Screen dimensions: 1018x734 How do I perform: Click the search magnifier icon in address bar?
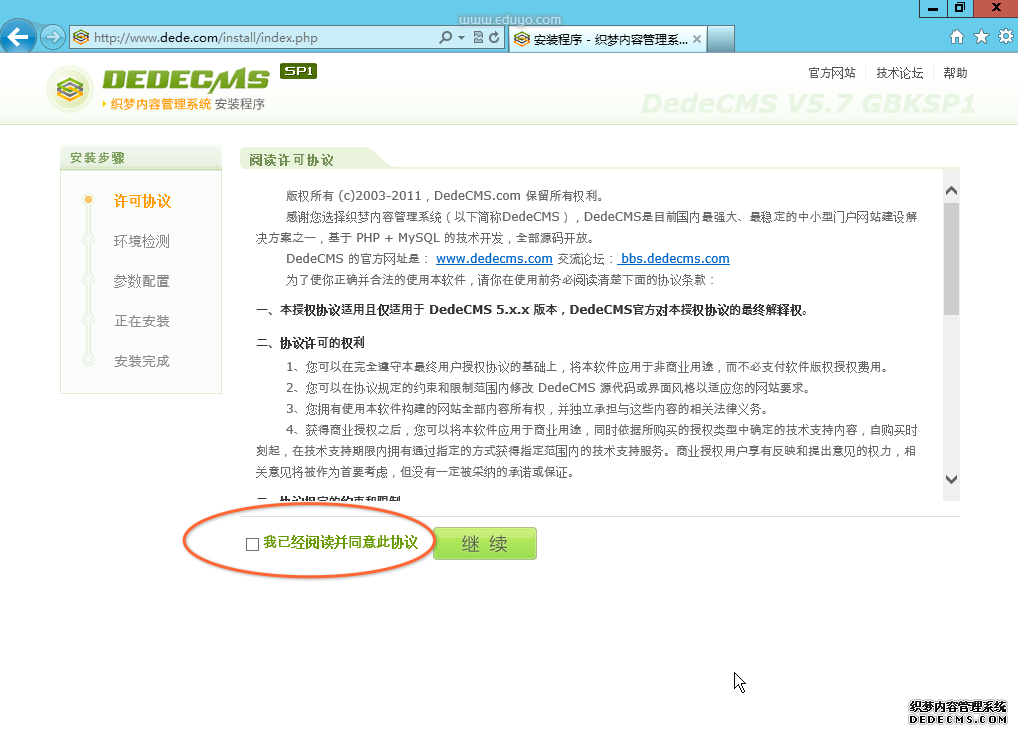pos(445,38)
